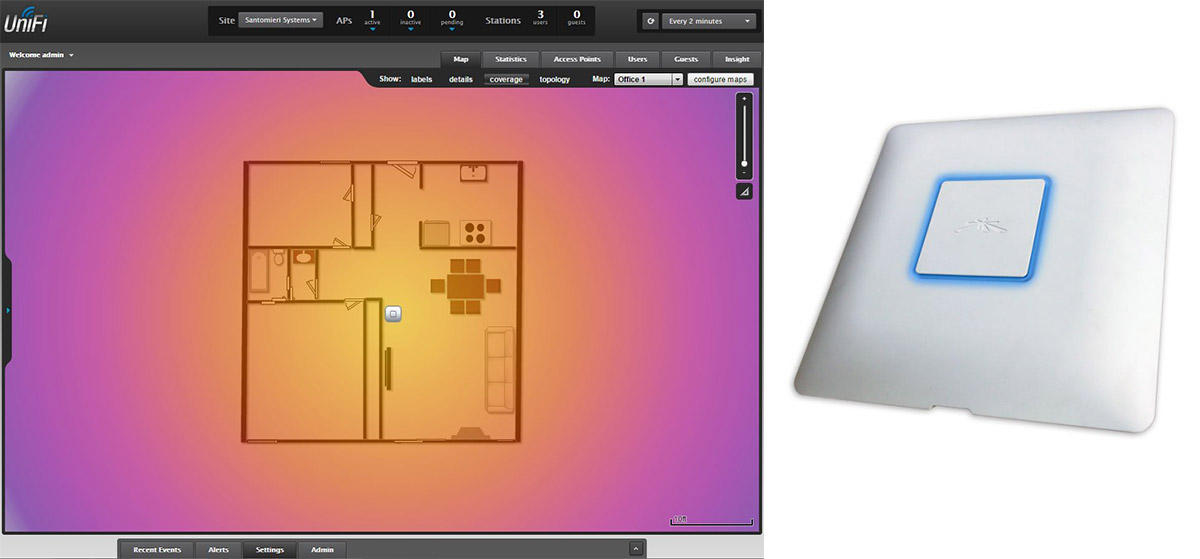Open the Santomieri Systems site dropdown
The height and width of the screenshot is (559, 1200).
coord(280,20)
